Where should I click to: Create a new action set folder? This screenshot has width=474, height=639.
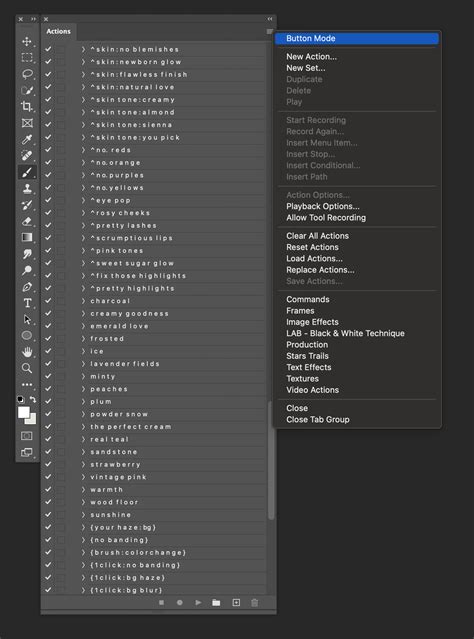pos(216,602)
